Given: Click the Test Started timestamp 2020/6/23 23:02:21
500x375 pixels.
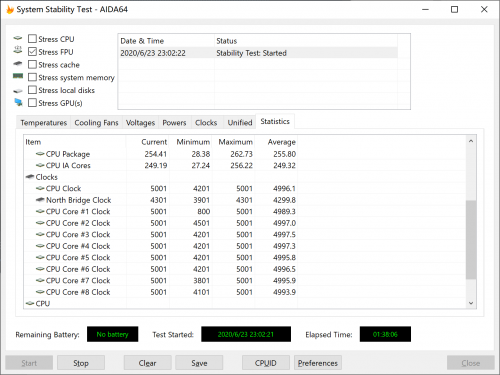Looking at the screenshot, I should click(246, 334).
